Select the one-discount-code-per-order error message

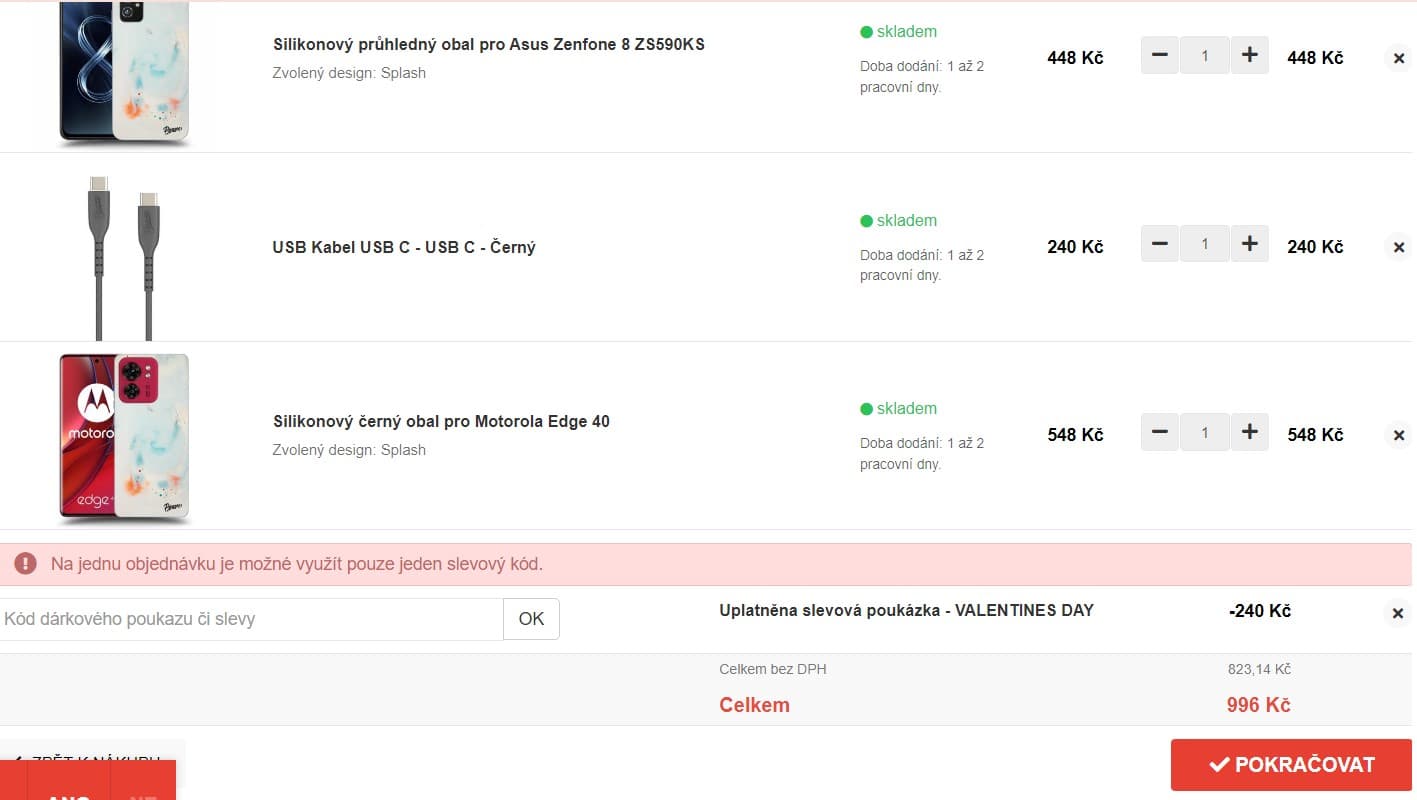[x=297, y=564]
